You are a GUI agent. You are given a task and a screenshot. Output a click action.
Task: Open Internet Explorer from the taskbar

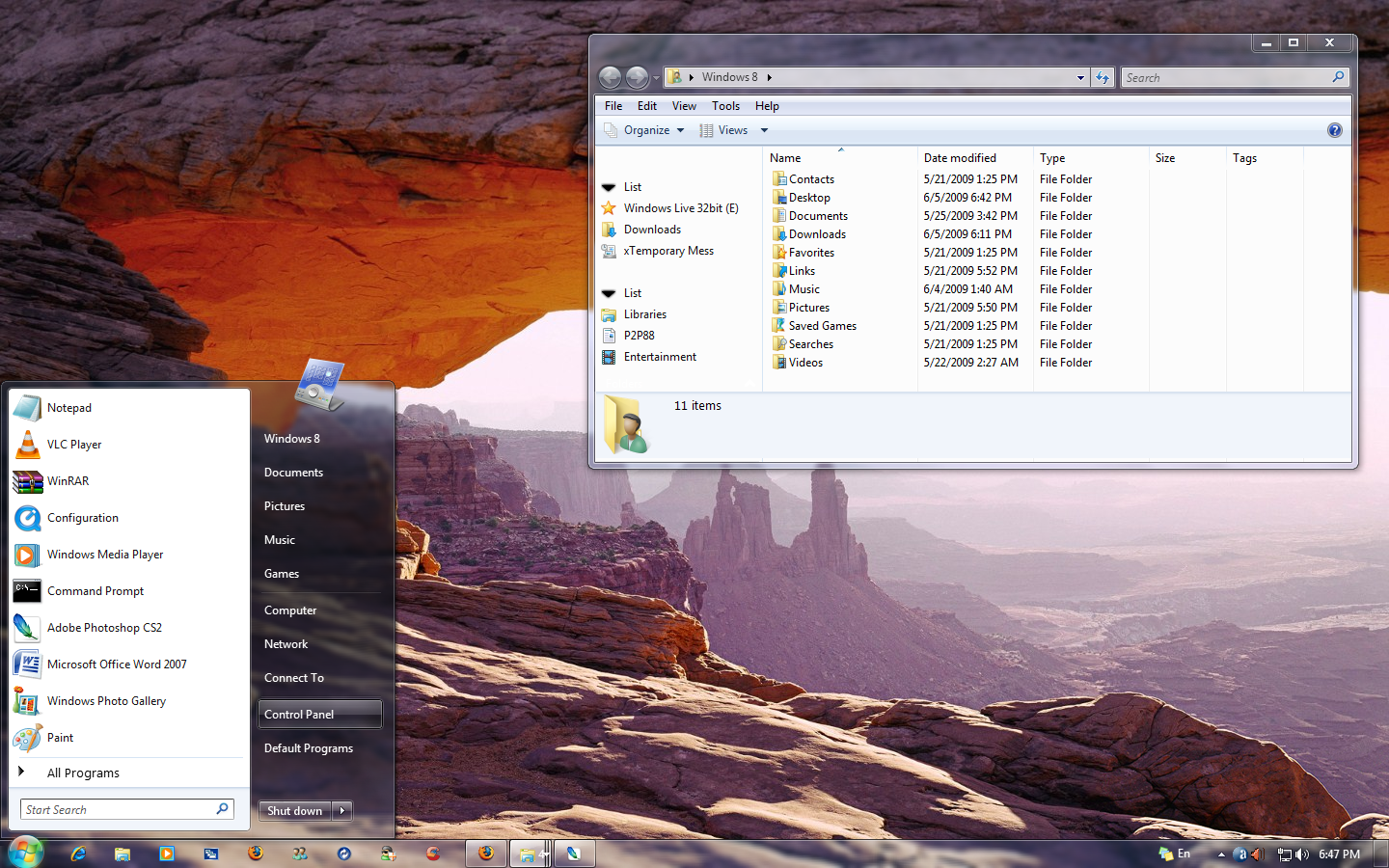[78, 854]
